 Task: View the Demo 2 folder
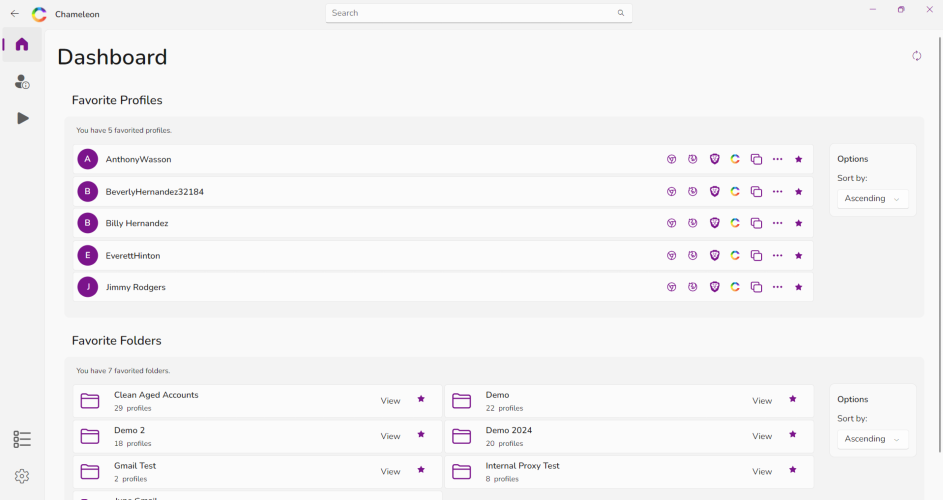[390, 436]
